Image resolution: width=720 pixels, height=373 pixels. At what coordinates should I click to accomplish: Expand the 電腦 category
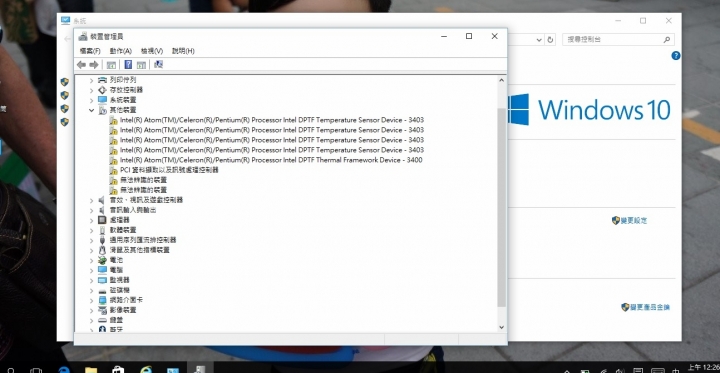[91, 270]
